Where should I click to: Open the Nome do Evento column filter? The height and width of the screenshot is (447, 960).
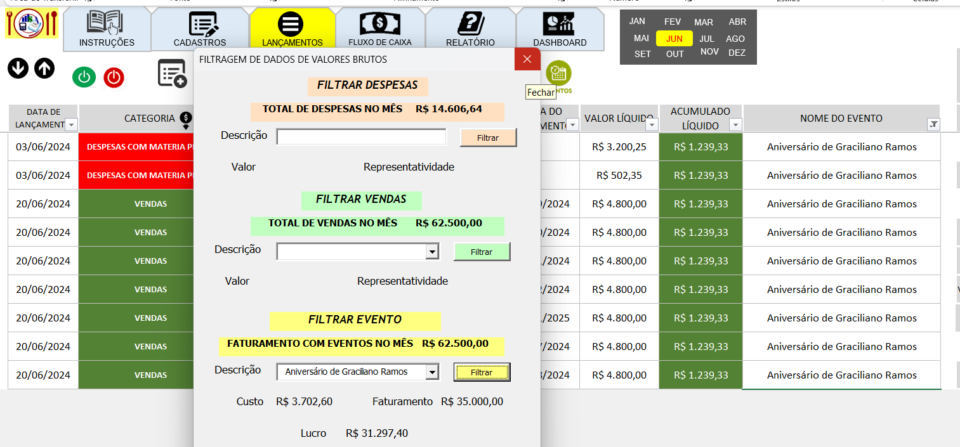[x=932, y=125]
